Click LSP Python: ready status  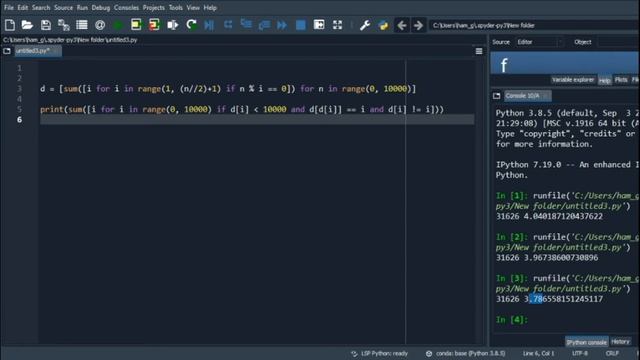tap(380, 353)
